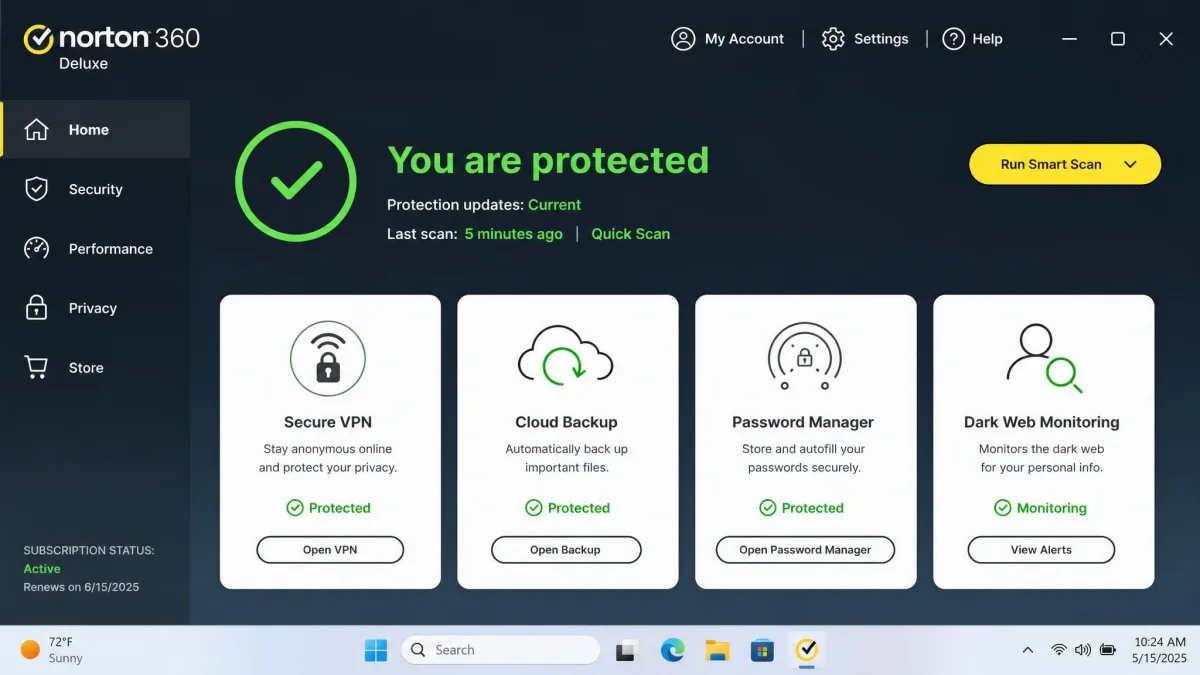Image resolution: width=1200 pixels, height=675 pixels.
Task: Click the Dark Web Monitoring person-search icon
Action: [1043, 358]
